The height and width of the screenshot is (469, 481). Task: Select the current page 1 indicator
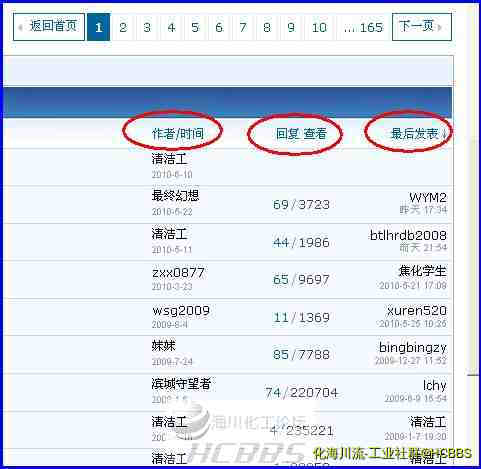click(99, 27)
